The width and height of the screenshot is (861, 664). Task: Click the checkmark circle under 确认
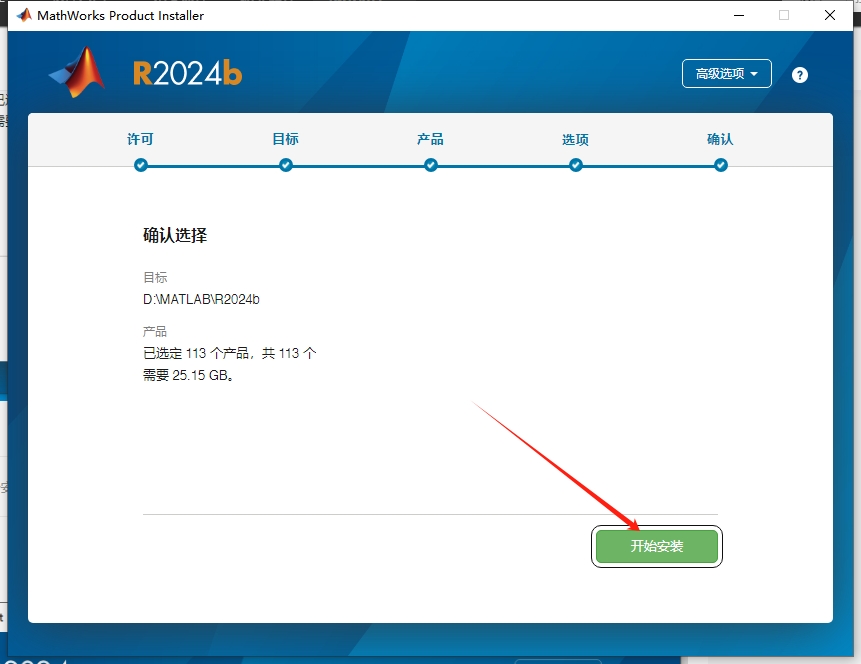[x=720, y=165]
